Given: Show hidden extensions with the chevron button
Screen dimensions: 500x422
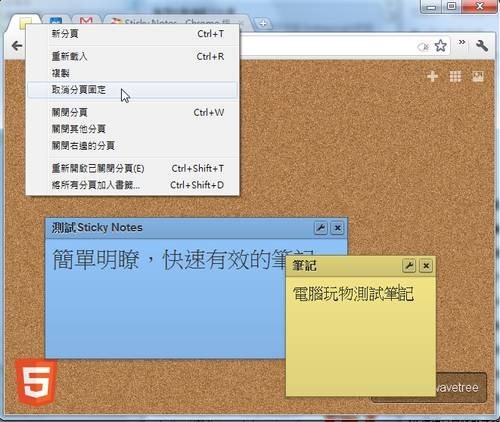Looking at the screenshot, I should [462, 42].
